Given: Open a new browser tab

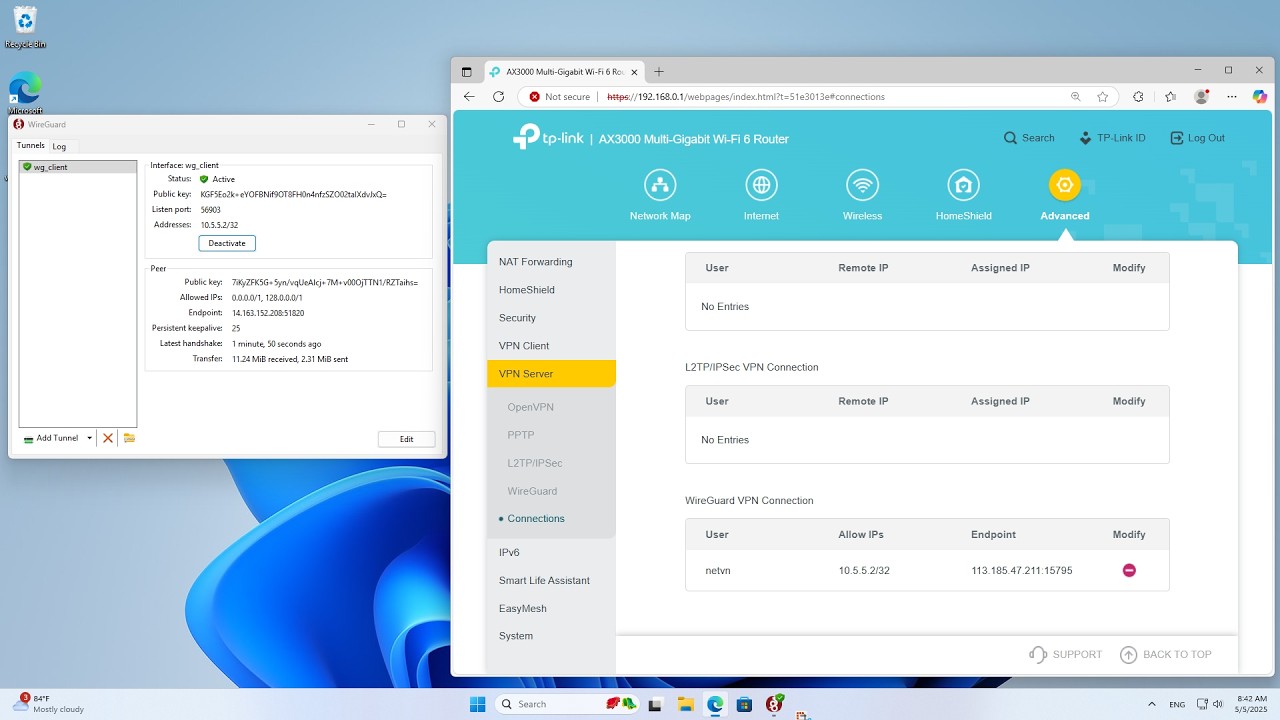Looking at the screenshot, I should click(659, 71).
